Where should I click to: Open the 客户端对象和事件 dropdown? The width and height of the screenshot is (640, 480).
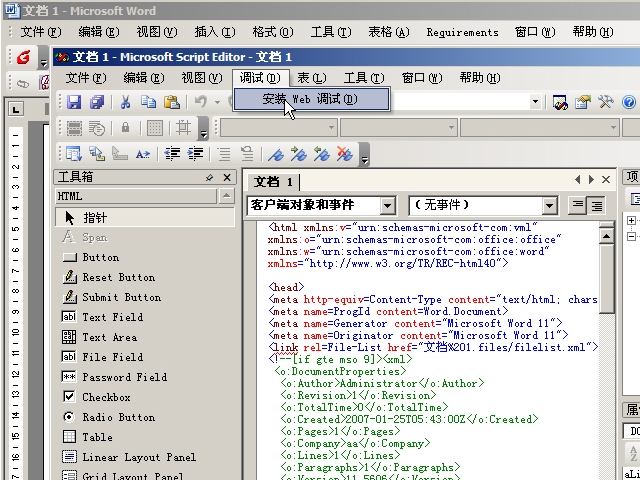pos(387,205)
